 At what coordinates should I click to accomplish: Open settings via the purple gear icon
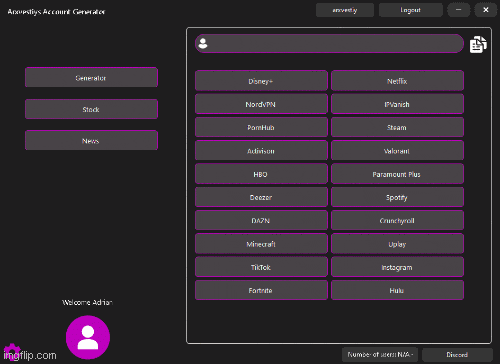pos(12,352)
